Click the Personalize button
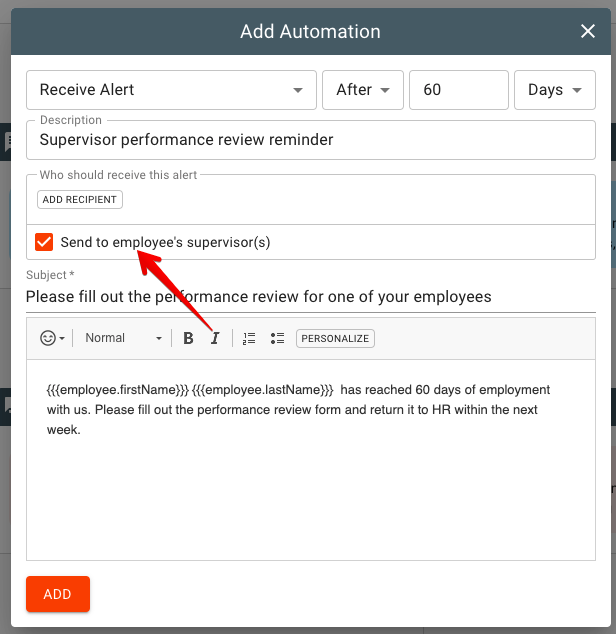 coord(335,338)
